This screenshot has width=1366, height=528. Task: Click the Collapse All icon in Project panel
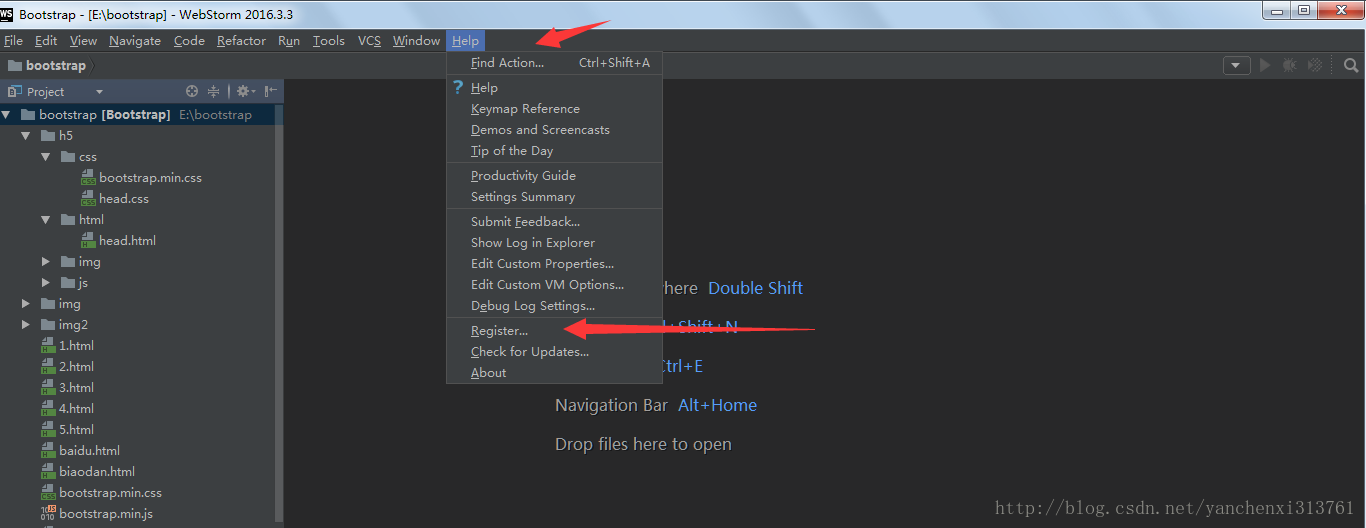point(213,91)
